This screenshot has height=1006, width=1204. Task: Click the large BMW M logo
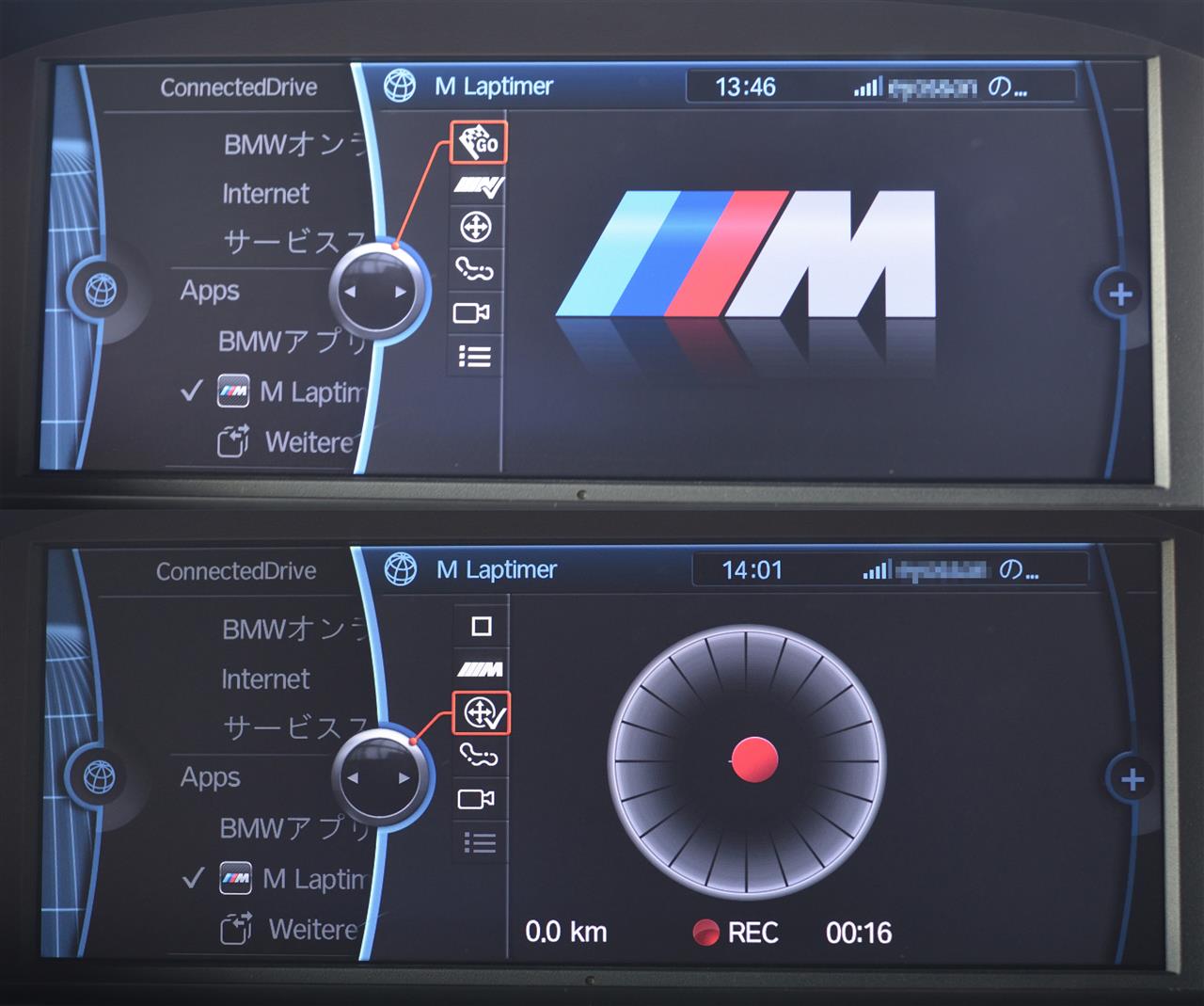(746, 253)
